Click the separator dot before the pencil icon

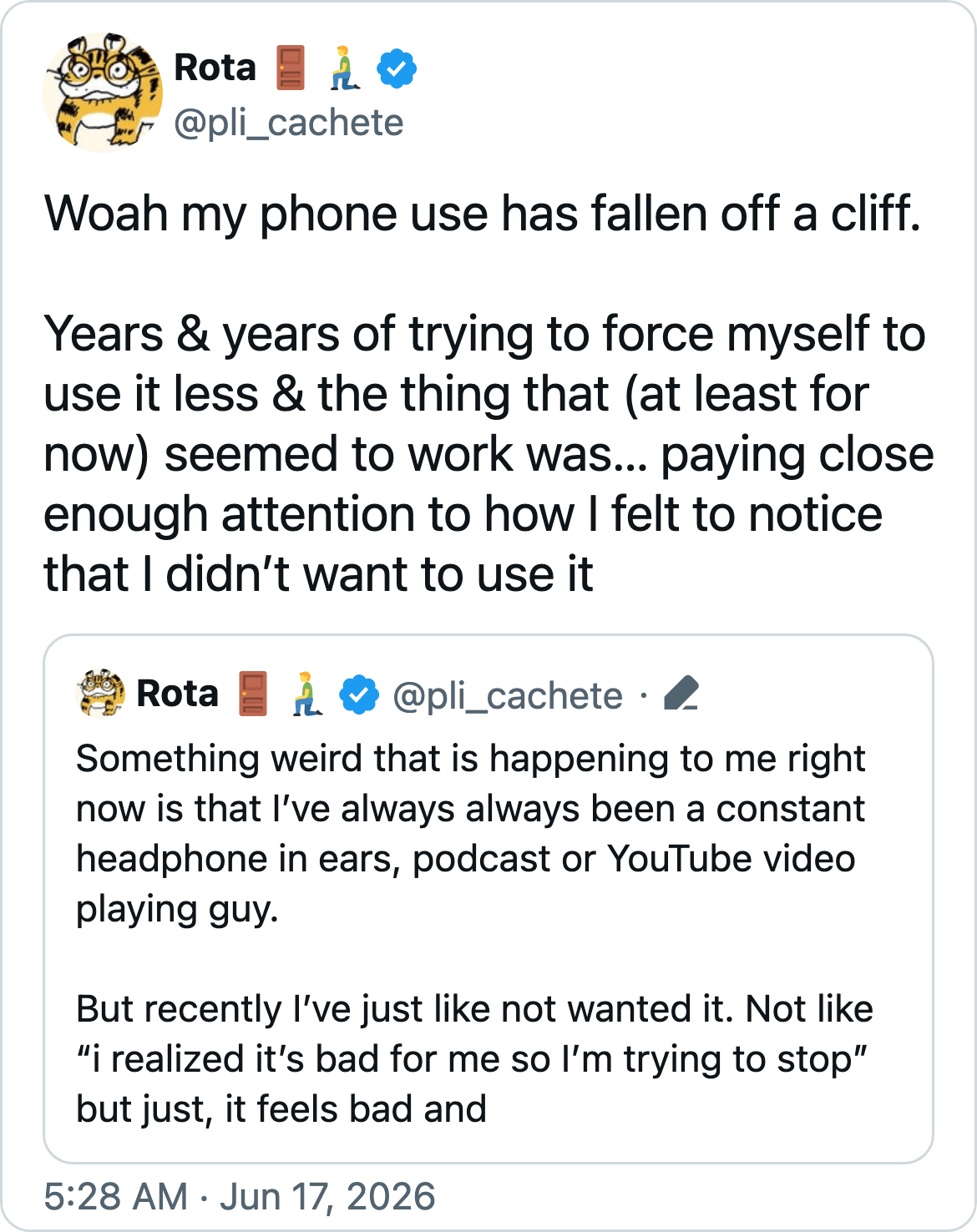643,695
